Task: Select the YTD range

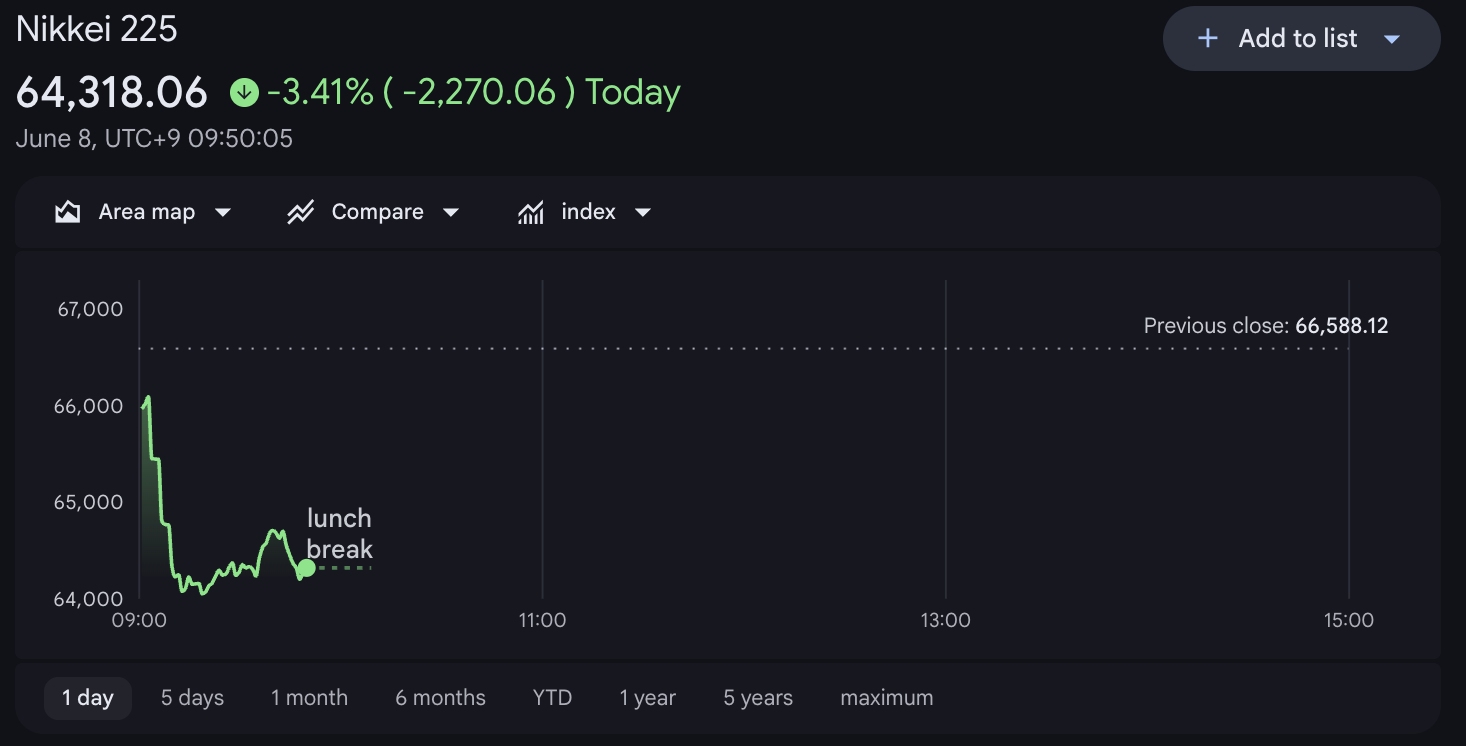Action: [552, 698]
